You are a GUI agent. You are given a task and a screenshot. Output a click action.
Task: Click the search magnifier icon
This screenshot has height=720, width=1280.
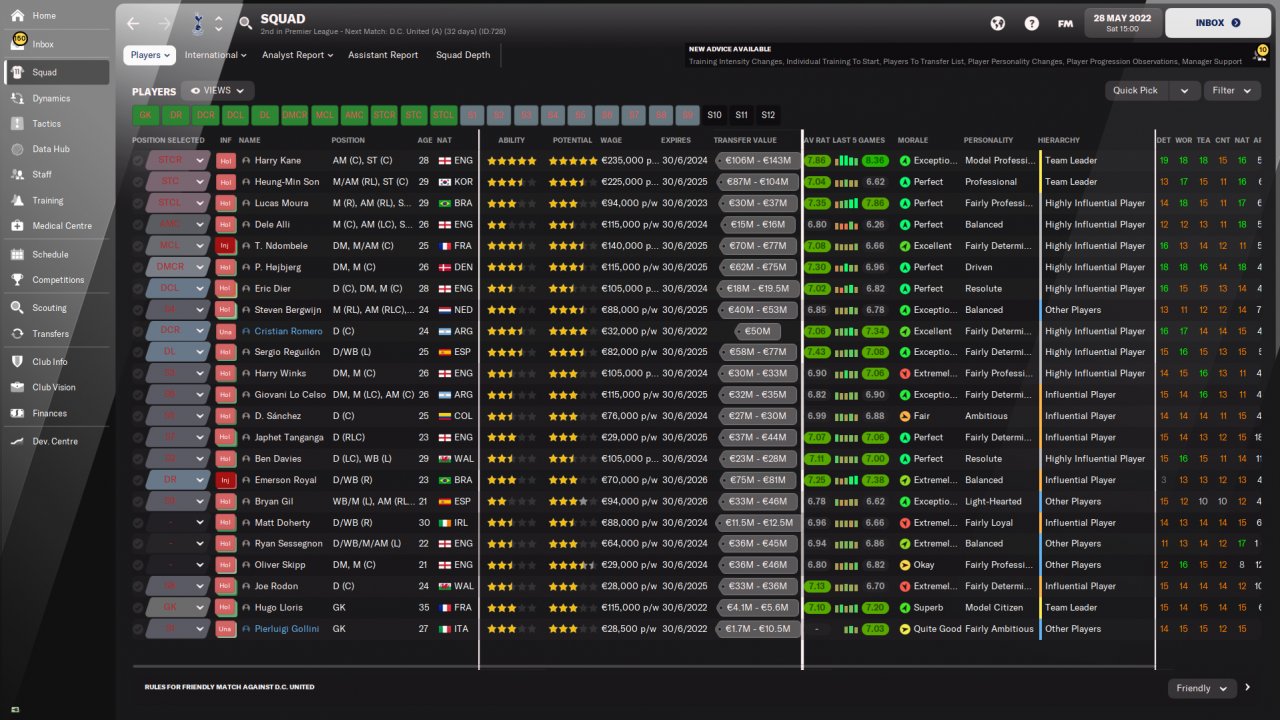point(246,23)
